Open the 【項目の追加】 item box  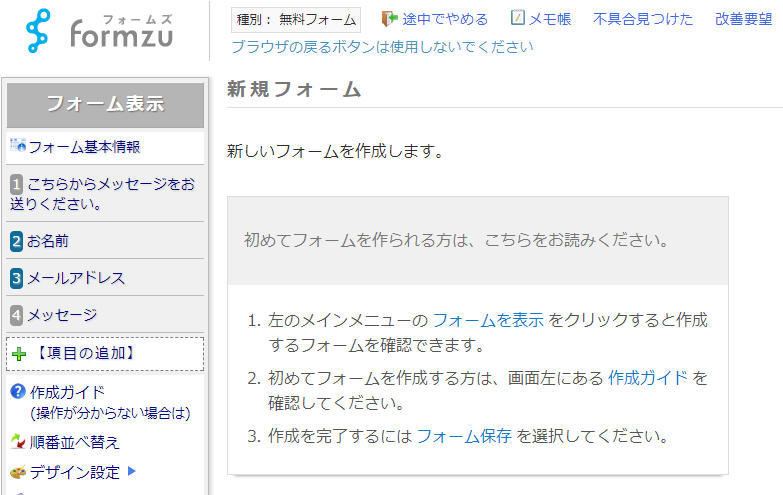(x=105, y=354)
